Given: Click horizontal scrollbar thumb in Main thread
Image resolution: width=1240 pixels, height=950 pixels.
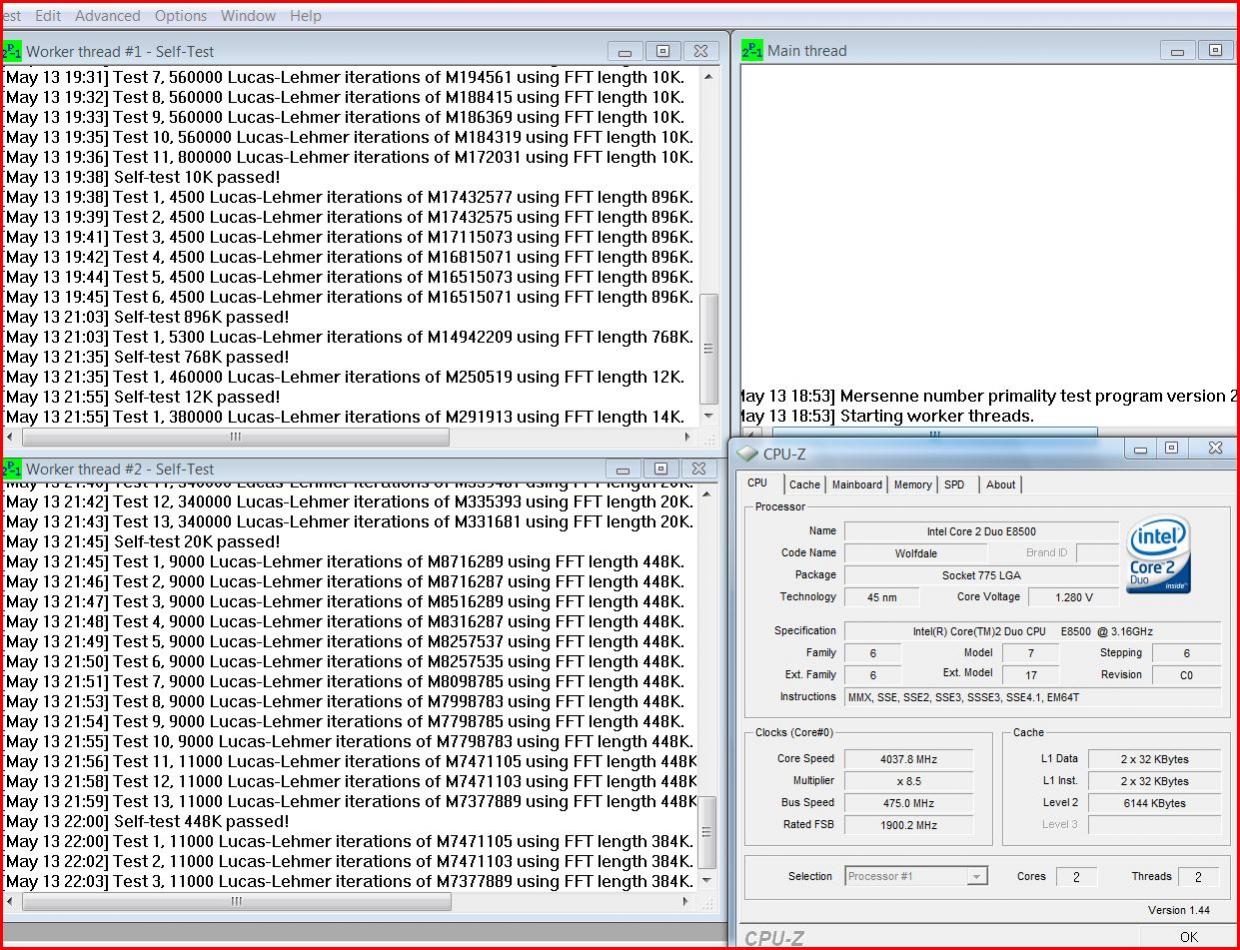Looking at the screenshot, I should click(x=935, y=434).
